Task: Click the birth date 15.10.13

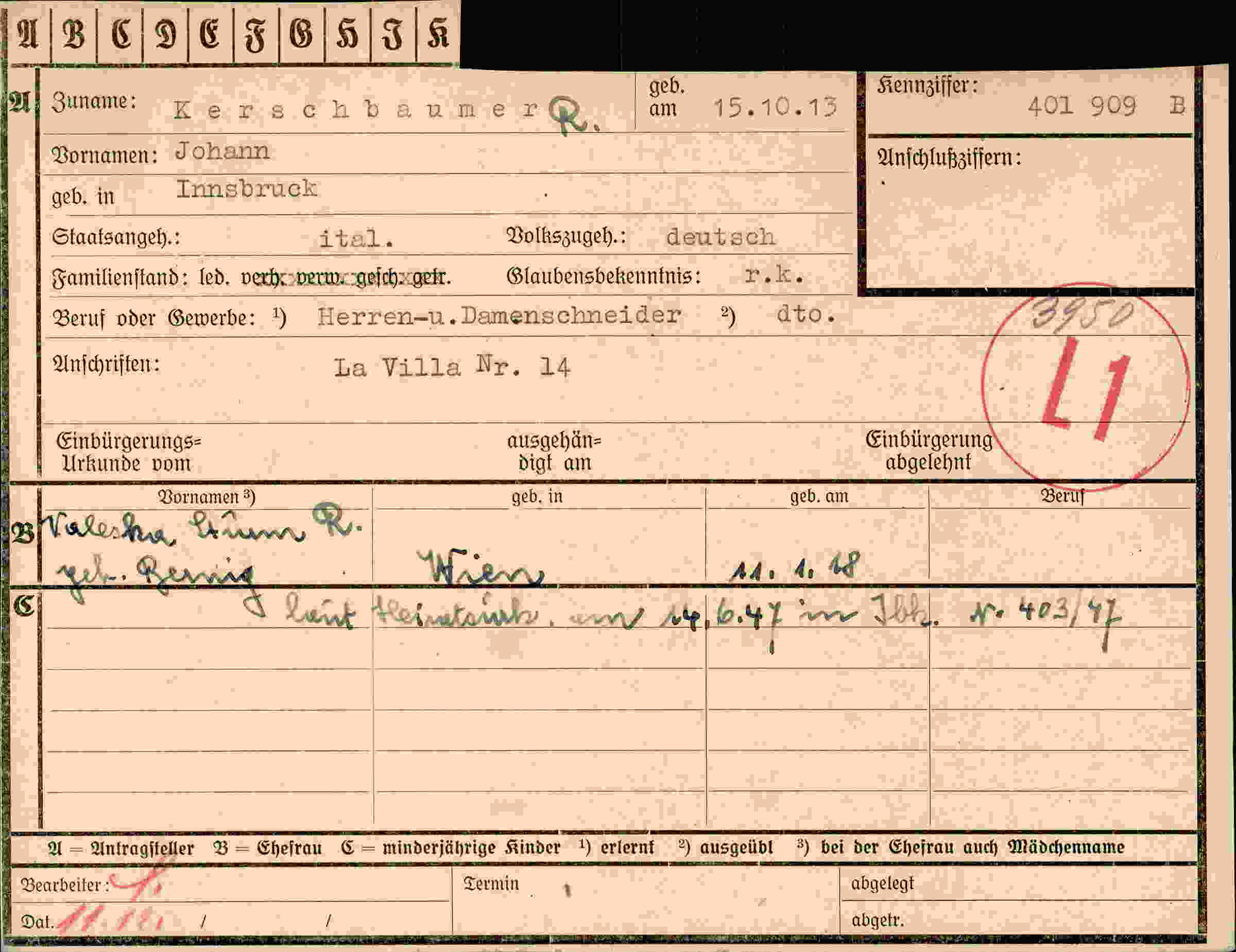Action: click(x=774, y=108)
